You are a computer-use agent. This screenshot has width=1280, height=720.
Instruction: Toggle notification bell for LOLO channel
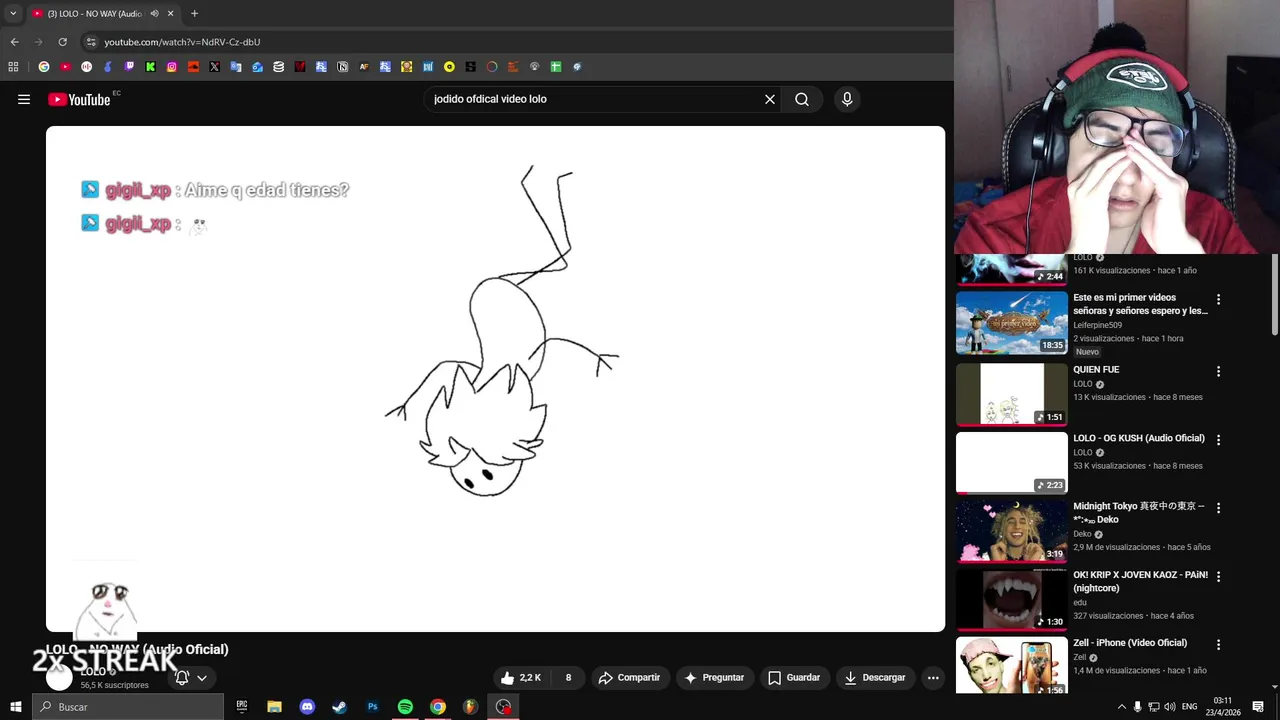point(182,677)
